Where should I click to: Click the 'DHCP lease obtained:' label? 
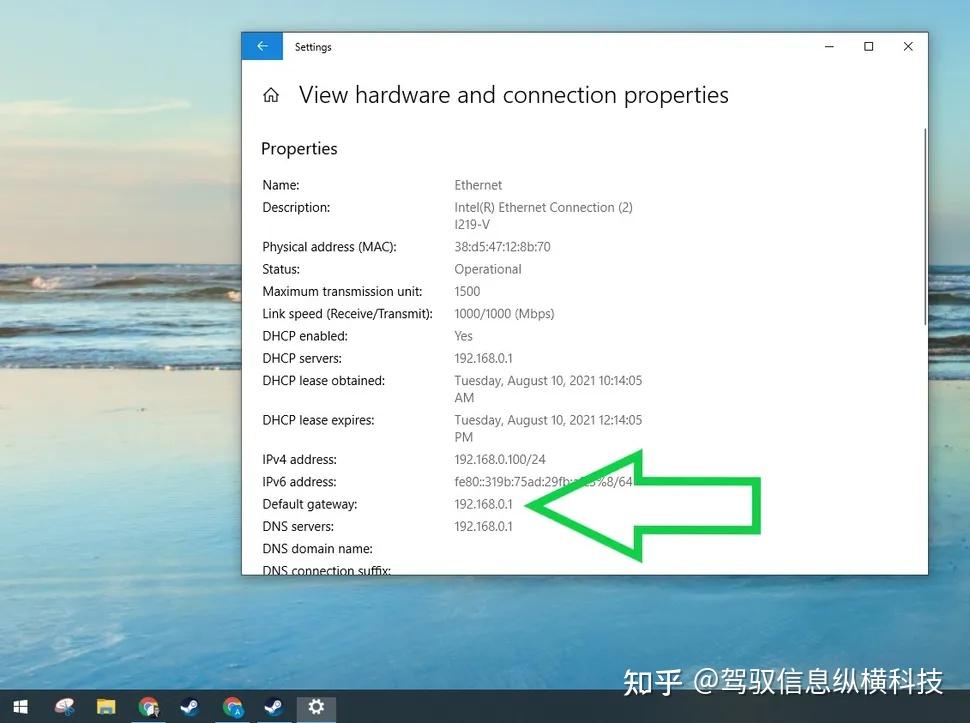[324, 380]
